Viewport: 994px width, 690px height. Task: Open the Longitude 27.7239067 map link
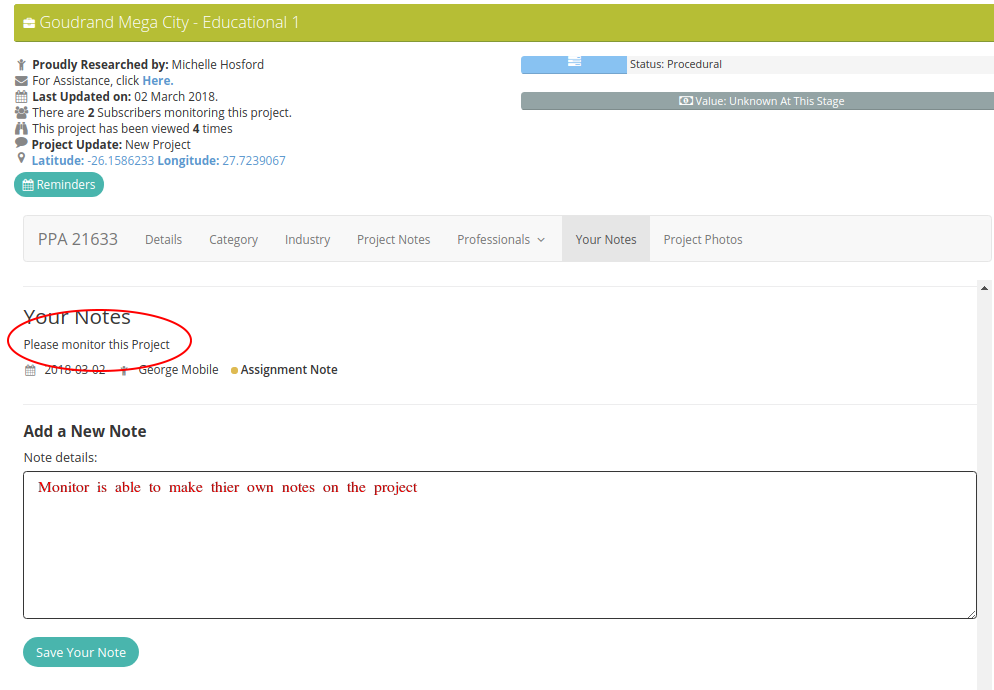click(222, 160)
